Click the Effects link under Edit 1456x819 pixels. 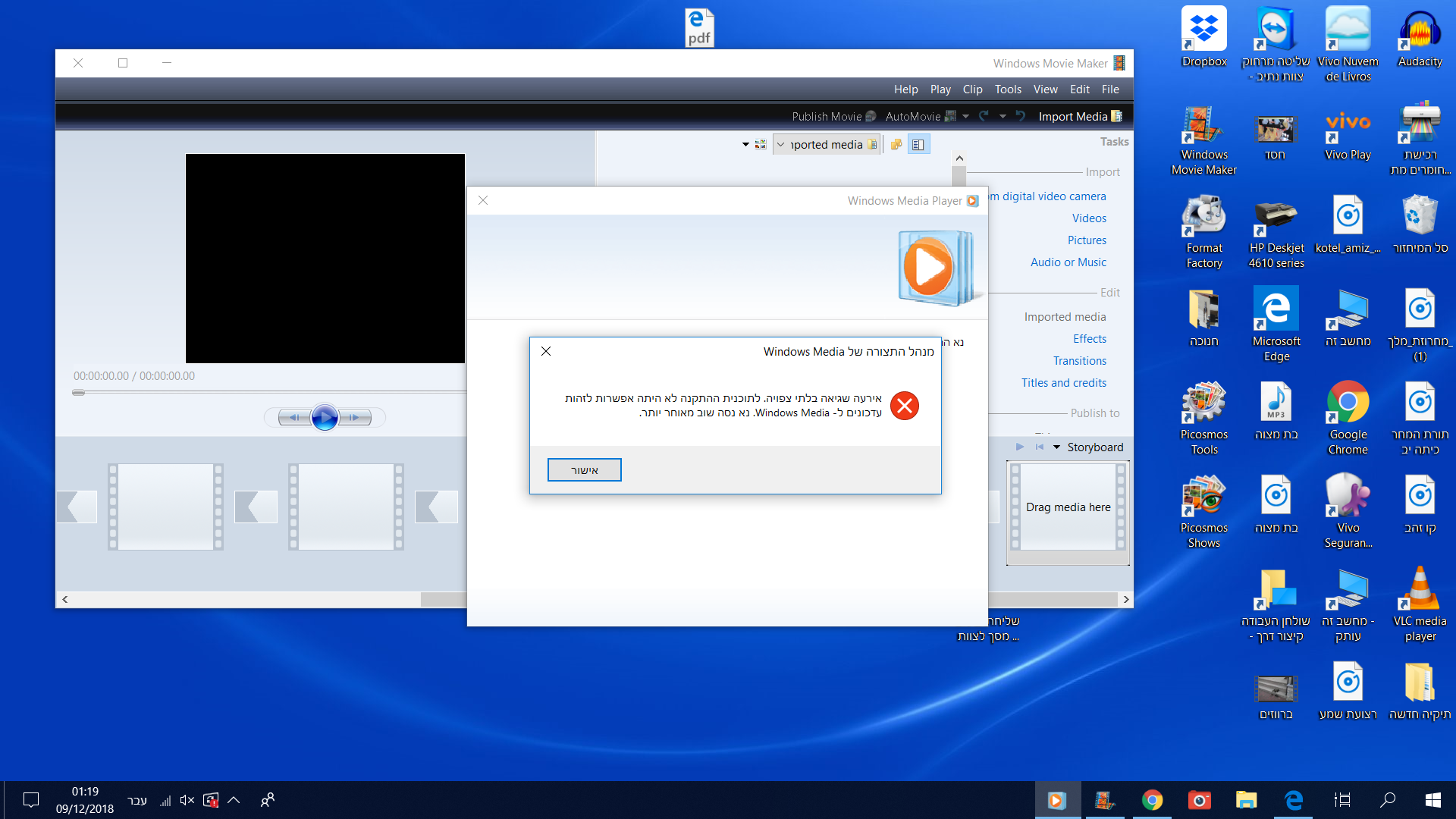[x=1090, y=339]
